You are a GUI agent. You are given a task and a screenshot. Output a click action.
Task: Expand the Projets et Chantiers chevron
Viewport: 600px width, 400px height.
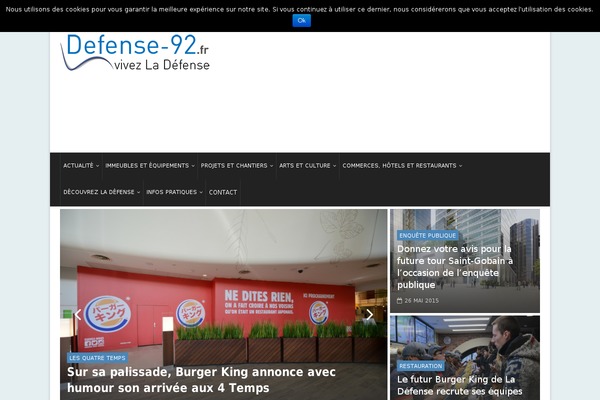point(271,166)
